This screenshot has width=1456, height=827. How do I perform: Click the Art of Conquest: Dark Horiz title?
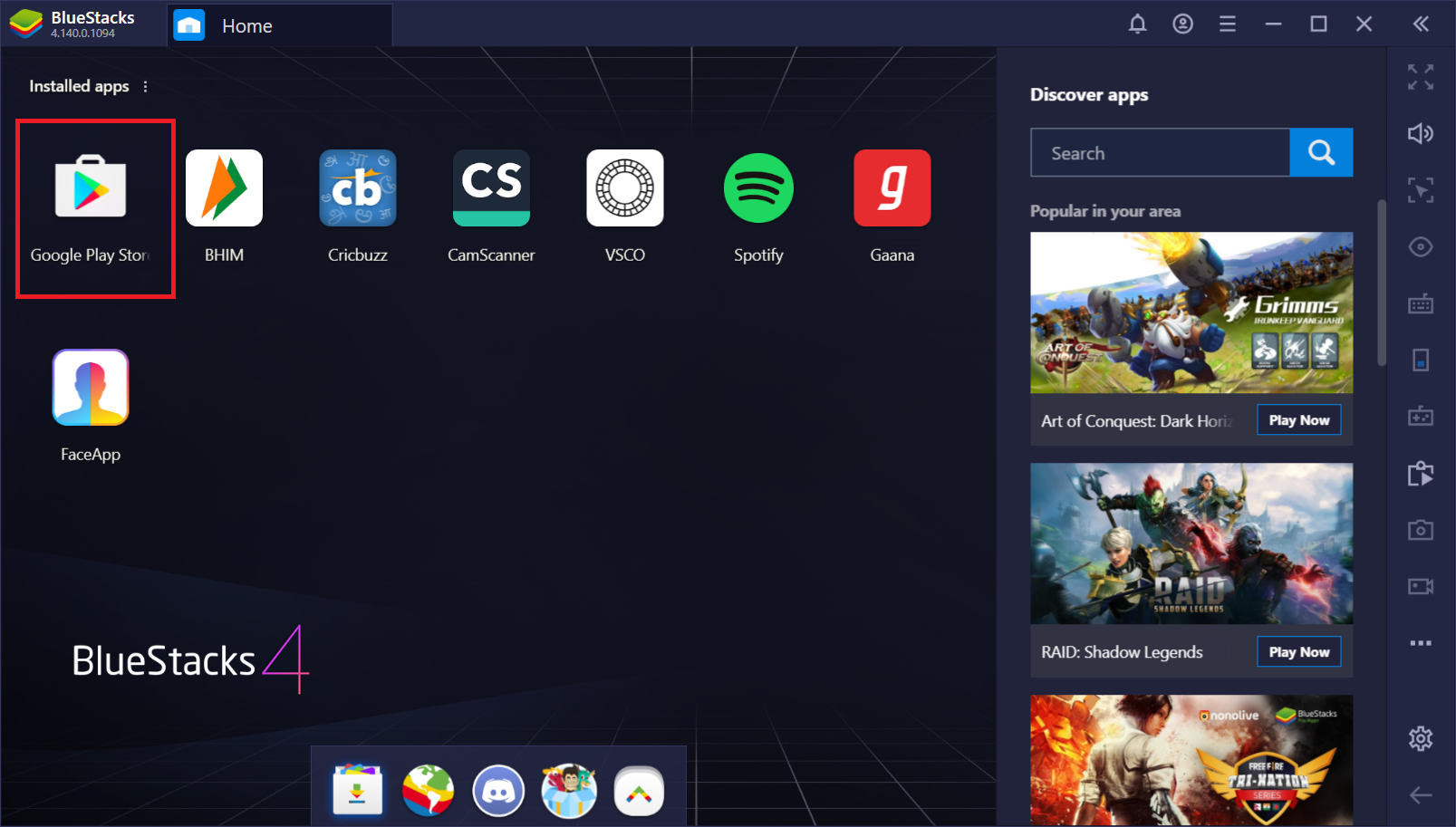1137,421
